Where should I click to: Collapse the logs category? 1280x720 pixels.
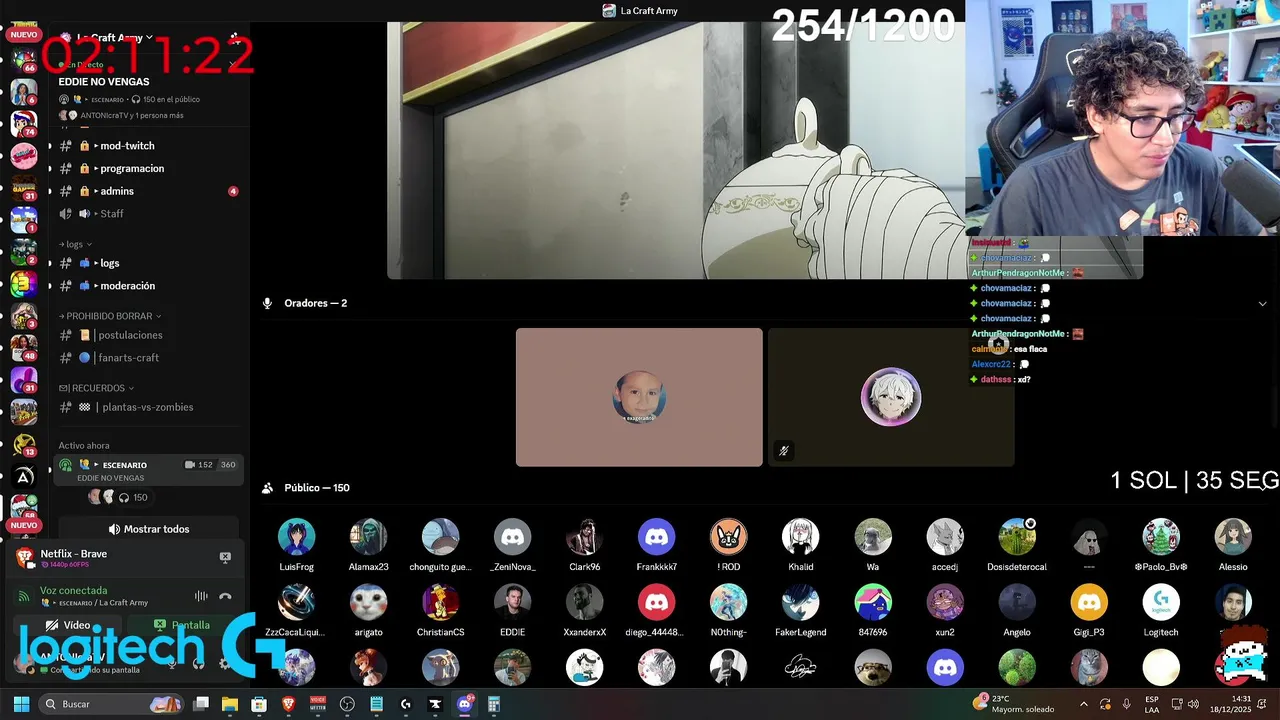75,244
